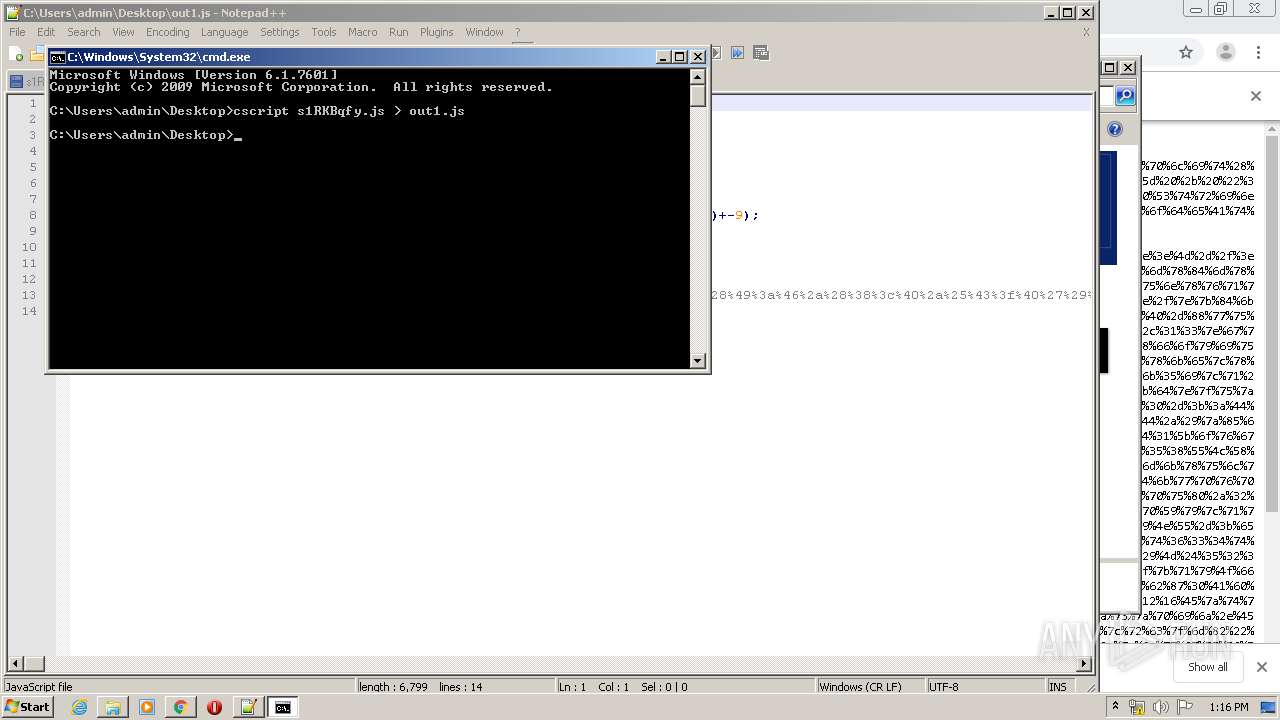Show hidden system tray icons arrow

(x=1115, y=706)
